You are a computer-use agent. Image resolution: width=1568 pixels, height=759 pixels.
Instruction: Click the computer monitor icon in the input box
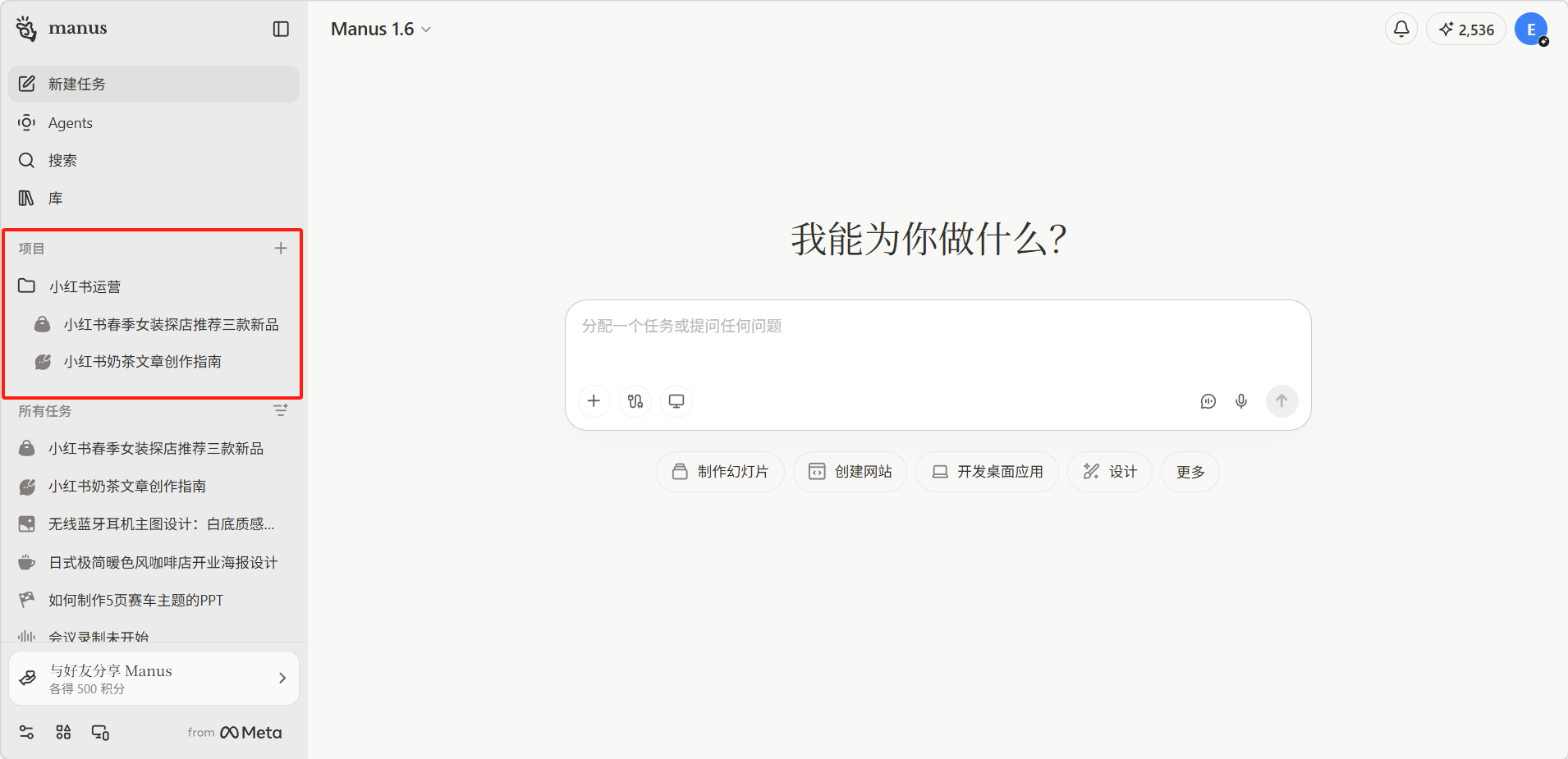click(x=676, y=401)
